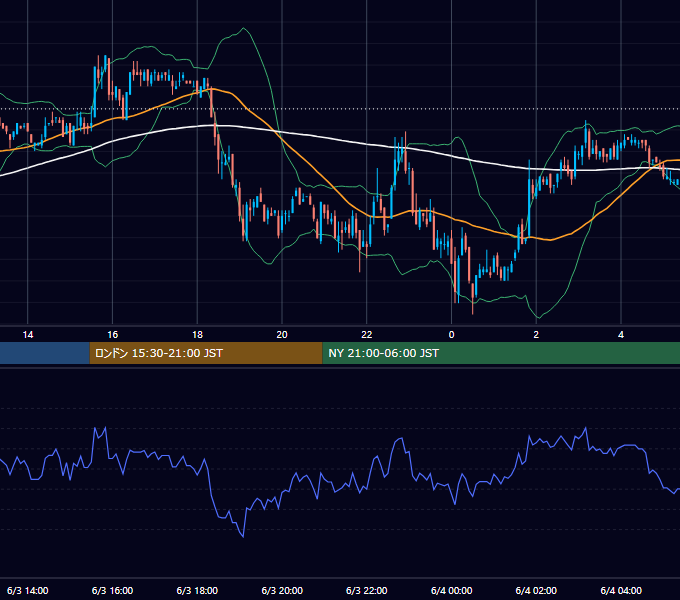Screen dimensions: 680x600
Task: Click the 6/3 20:00 label on lower axis
Action: tap(282, 590)
